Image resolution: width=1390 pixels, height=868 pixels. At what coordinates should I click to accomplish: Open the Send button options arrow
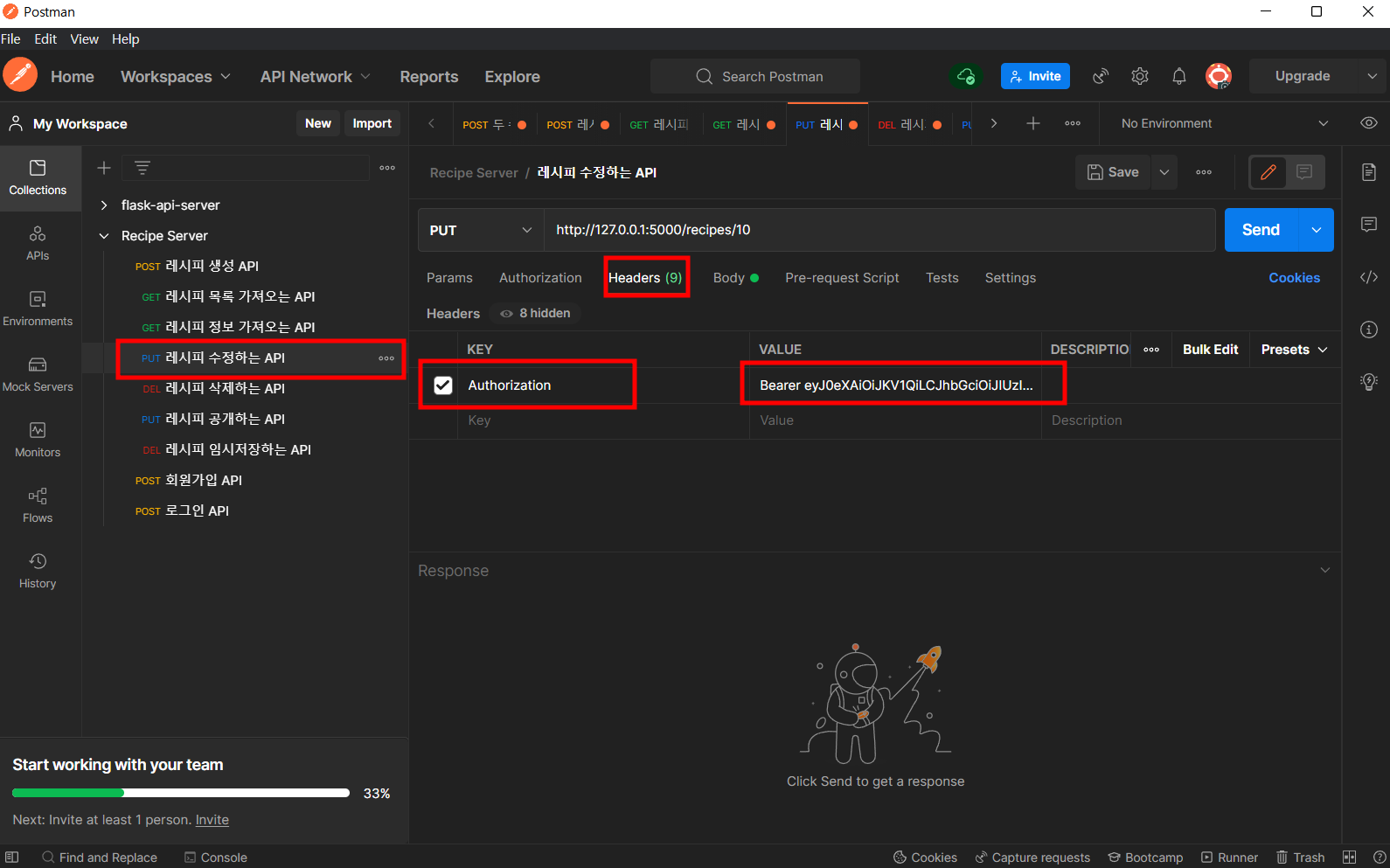pos(1317,230)
